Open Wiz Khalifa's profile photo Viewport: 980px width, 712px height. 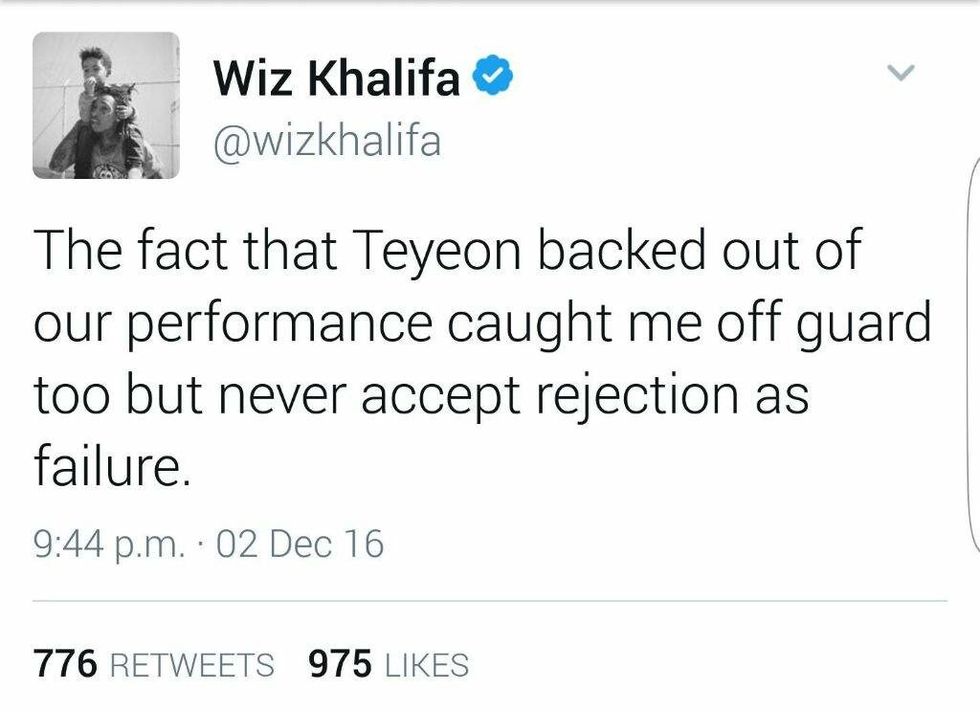(x=106, y=105)
